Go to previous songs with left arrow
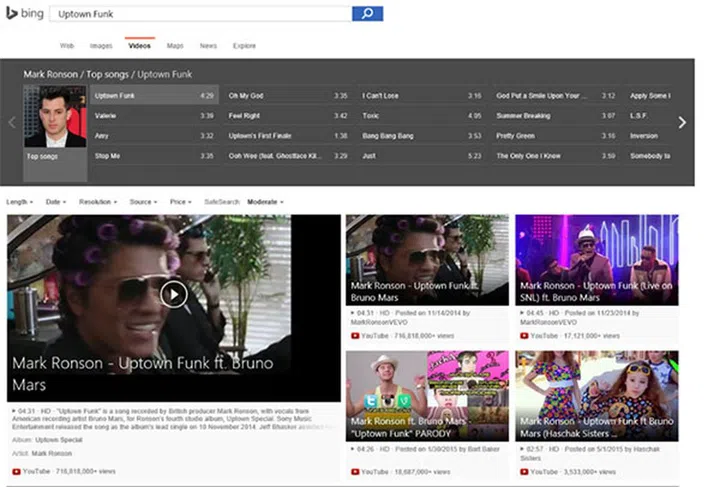This screenshot has width=720, height=487. pos(12,122)
